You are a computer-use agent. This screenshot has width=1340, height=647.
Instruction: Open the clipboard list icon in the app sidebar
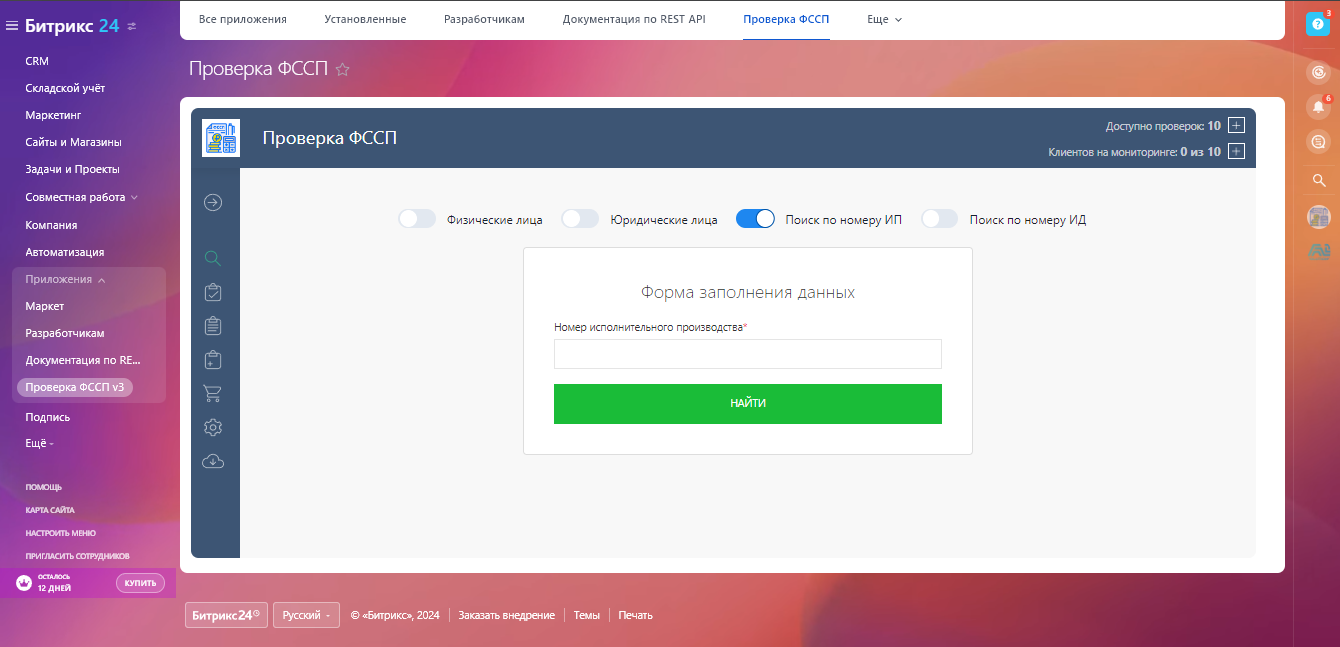212,325
